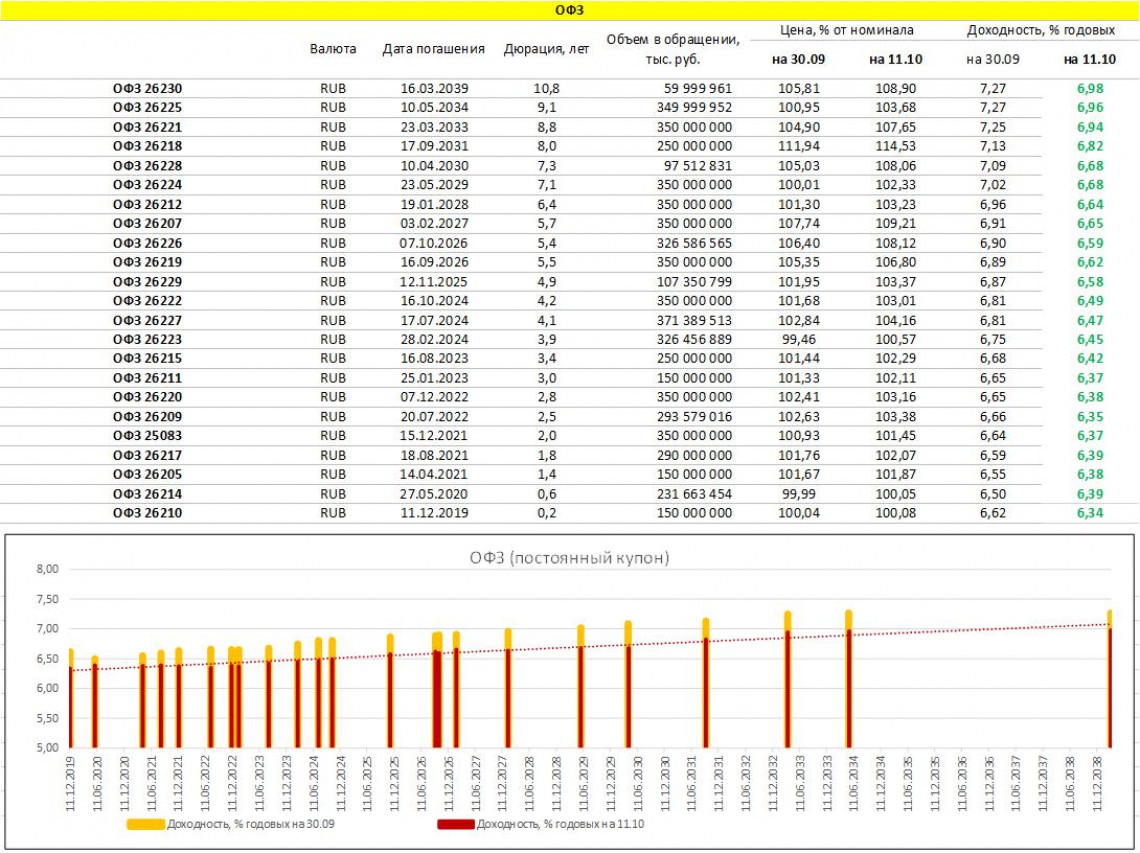Click the Дюрация, лет column header

(546, 48)
